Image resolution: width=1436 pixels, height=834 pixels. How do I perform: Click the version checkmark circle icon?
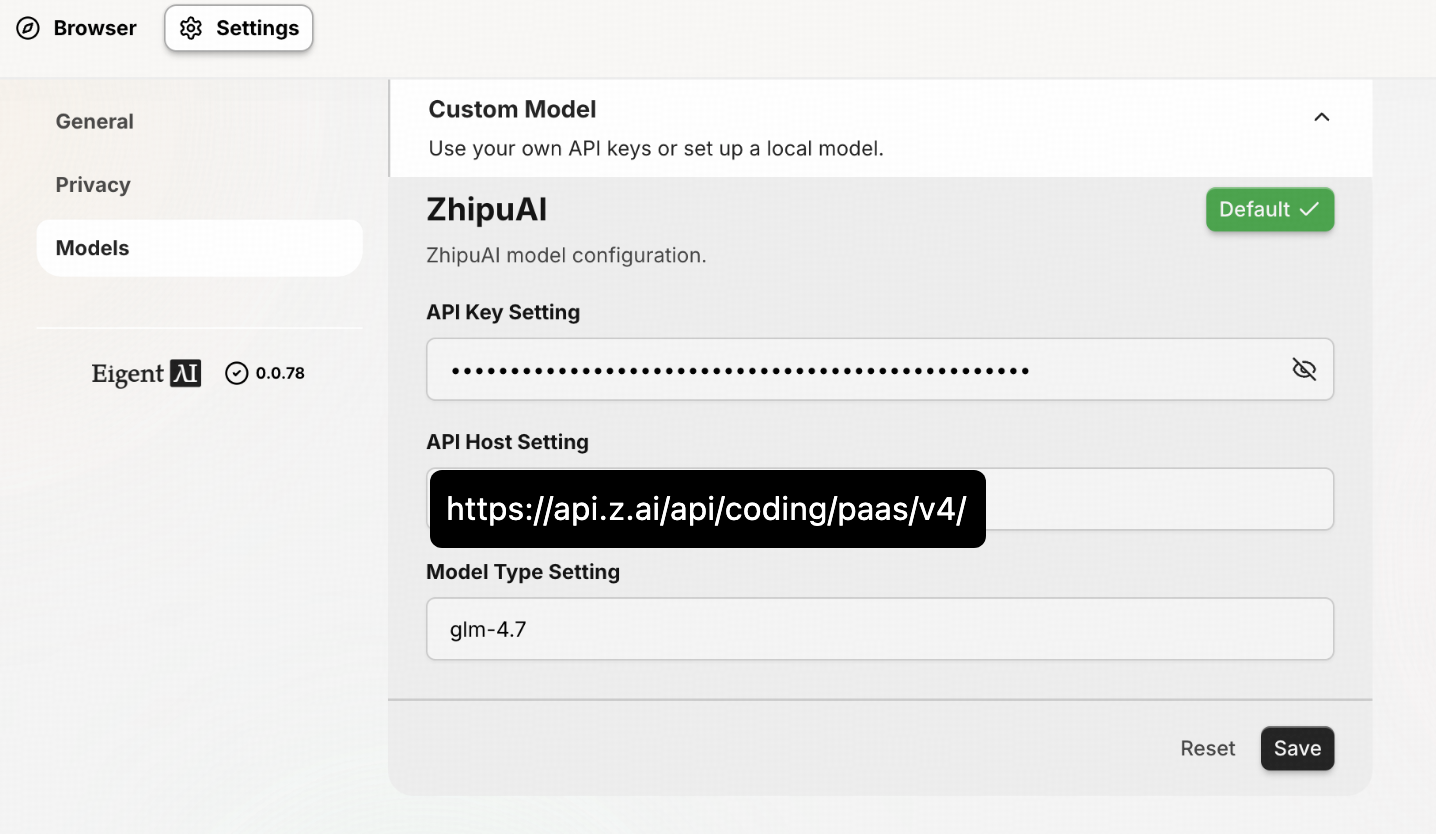pos(236,373)
